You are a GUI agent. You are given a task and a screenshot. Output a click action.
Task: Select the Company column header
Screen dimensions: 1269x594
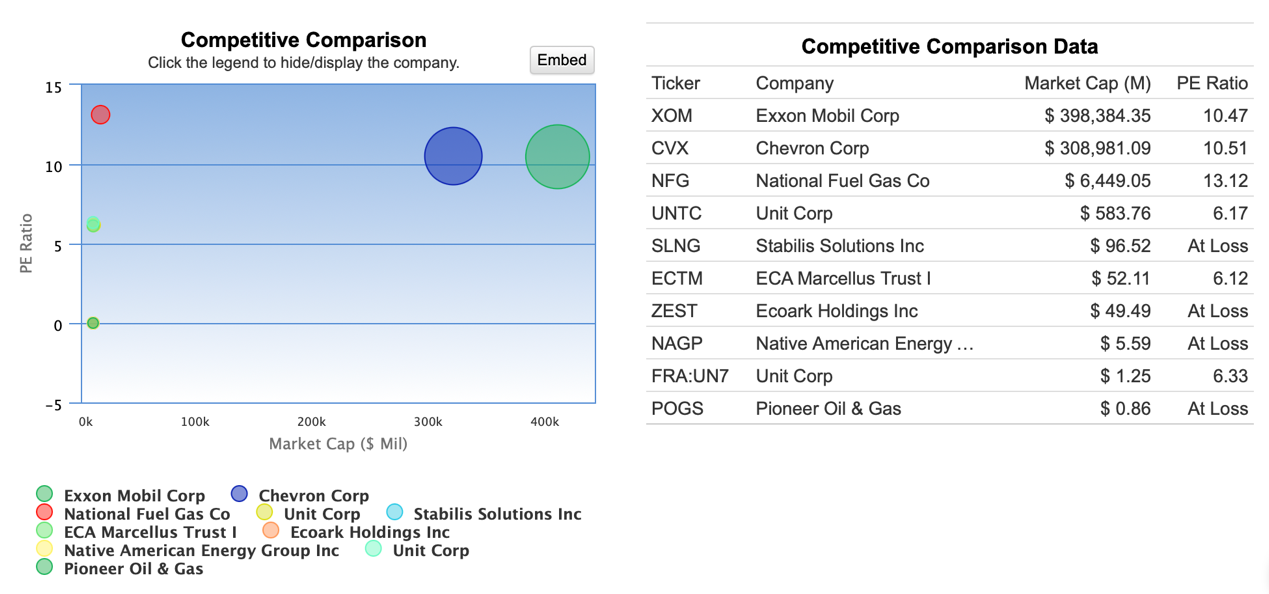click(794, 83)
